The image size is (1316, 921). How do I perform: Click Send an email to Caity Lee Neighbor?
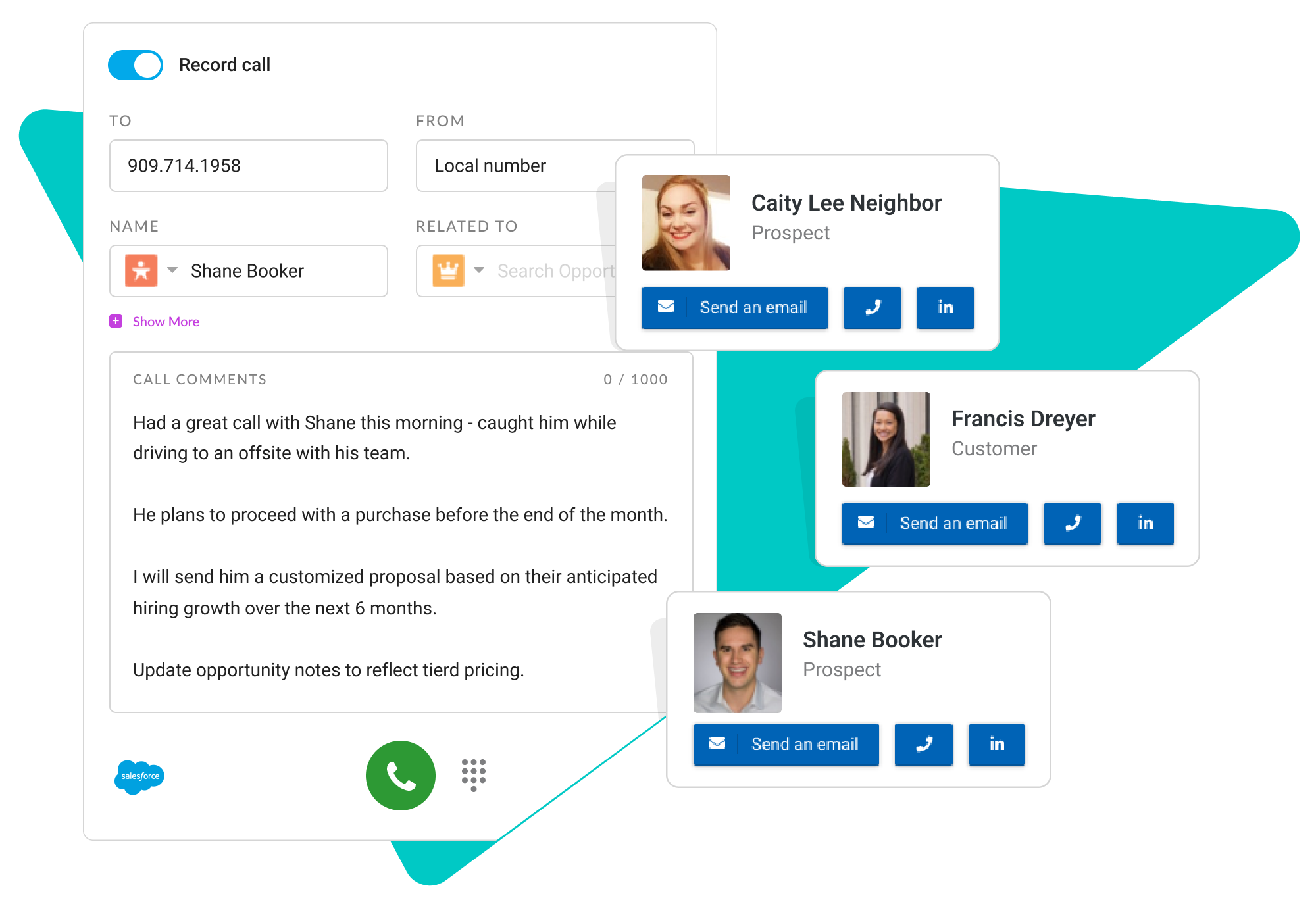[x=735, y=307]
